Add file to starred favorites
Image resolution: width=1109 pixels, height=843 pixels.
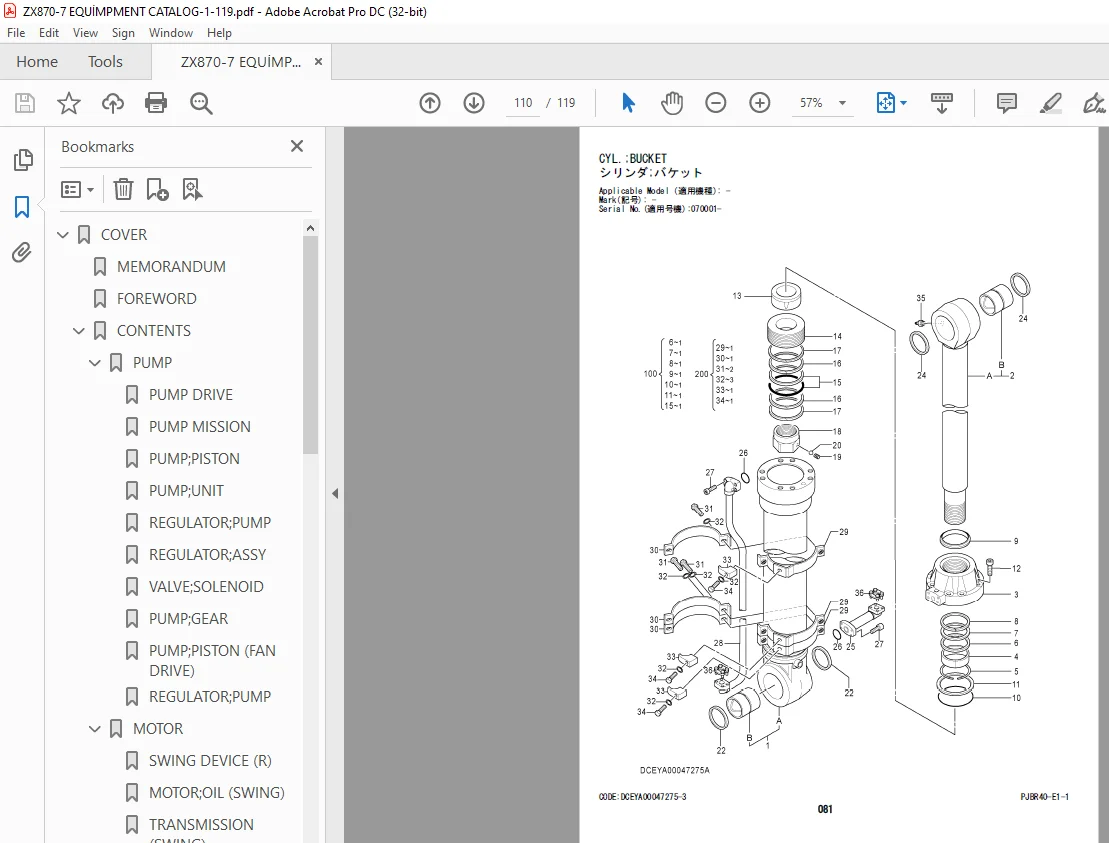pyautogui.click(x=69, y=103)
